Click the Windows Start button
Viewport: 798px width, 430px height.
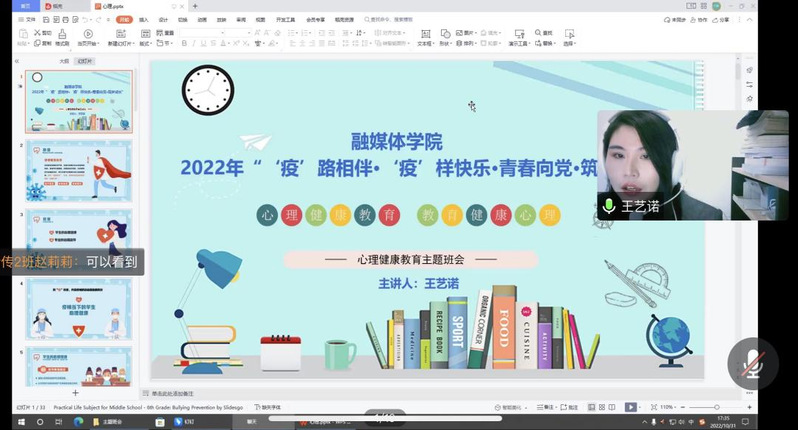coord(21,422)
